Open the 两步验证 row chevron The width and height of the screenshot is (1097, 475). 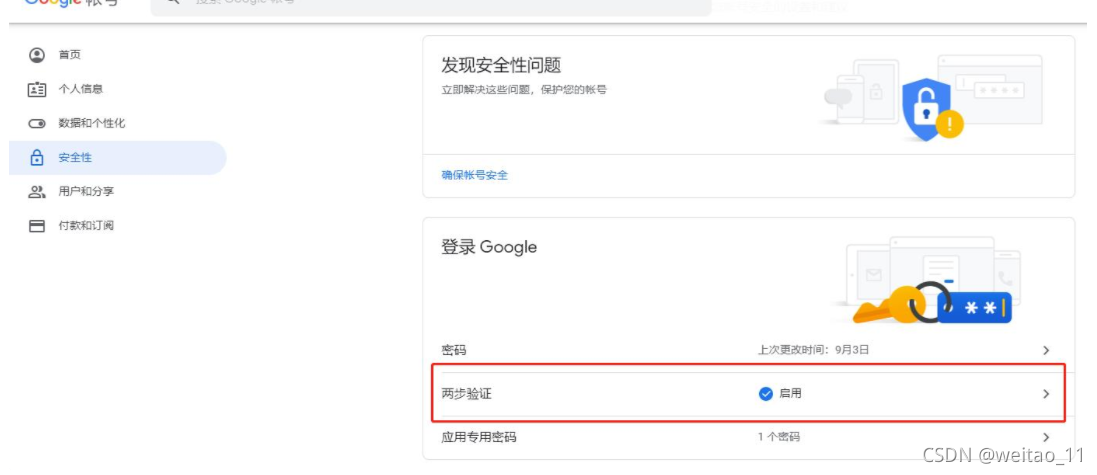click(x=1046, y=394)
